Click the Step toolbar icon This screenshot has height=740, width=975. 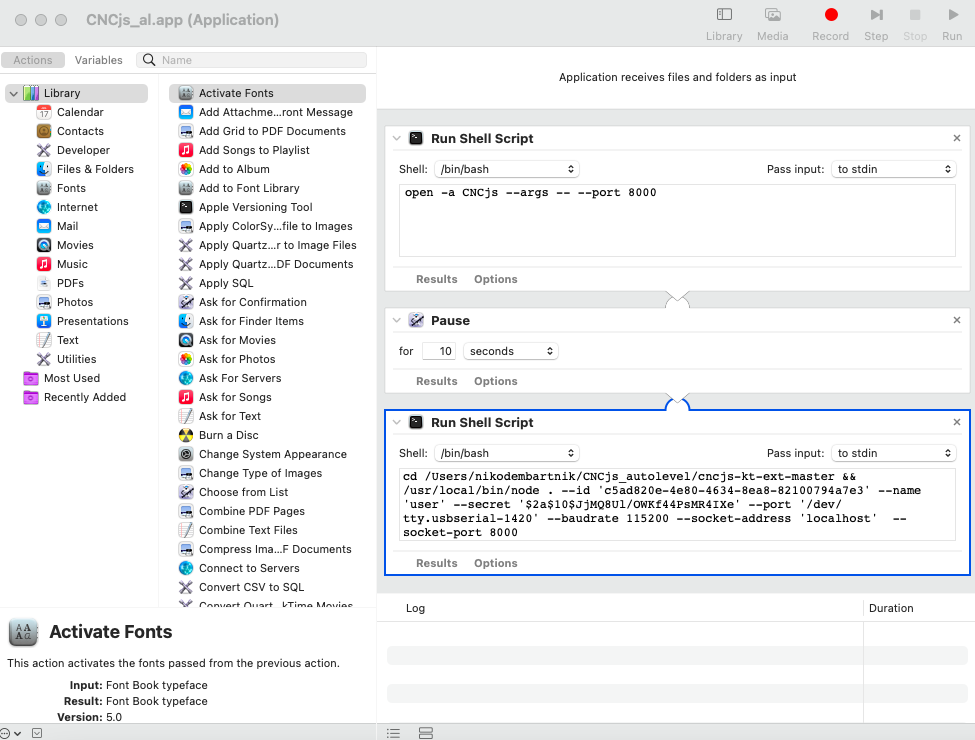(876, 15)
